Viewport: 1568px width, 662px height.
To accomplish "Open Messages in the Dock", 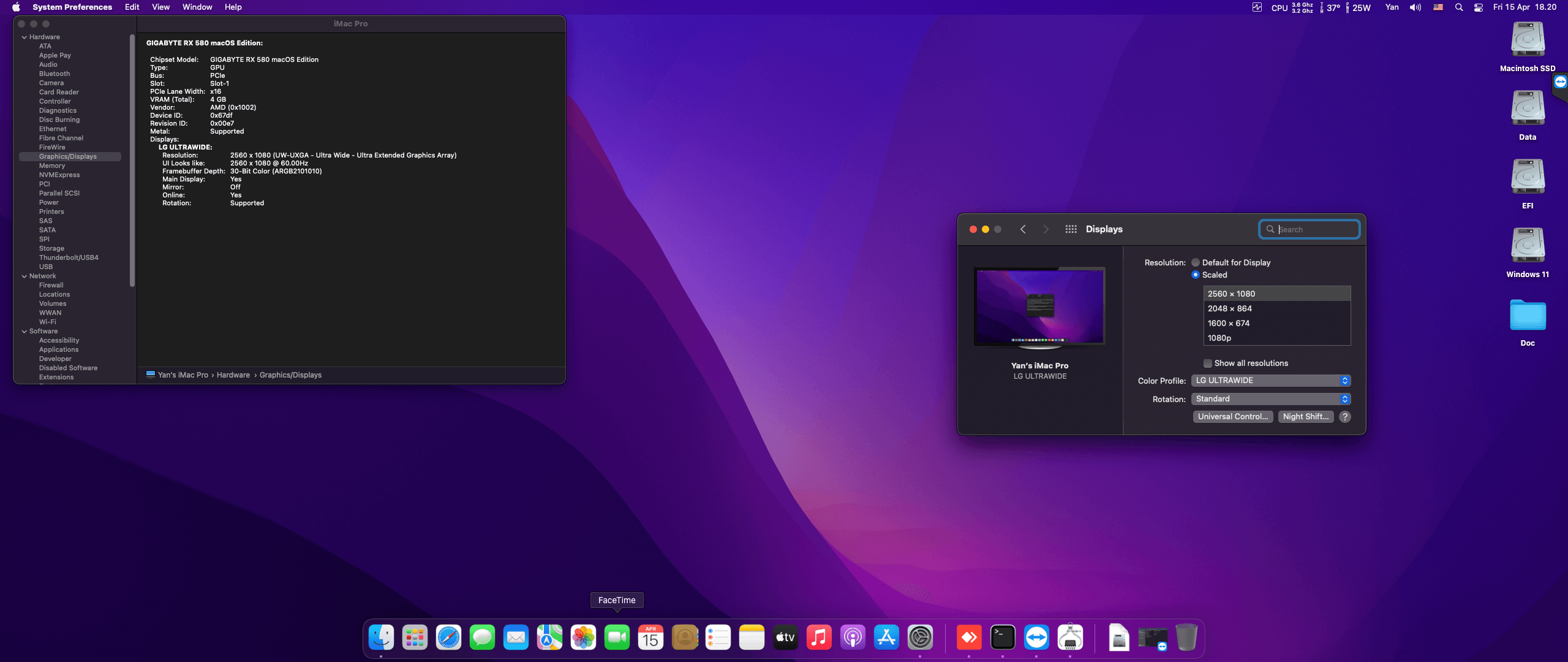I will click(482, 638).
